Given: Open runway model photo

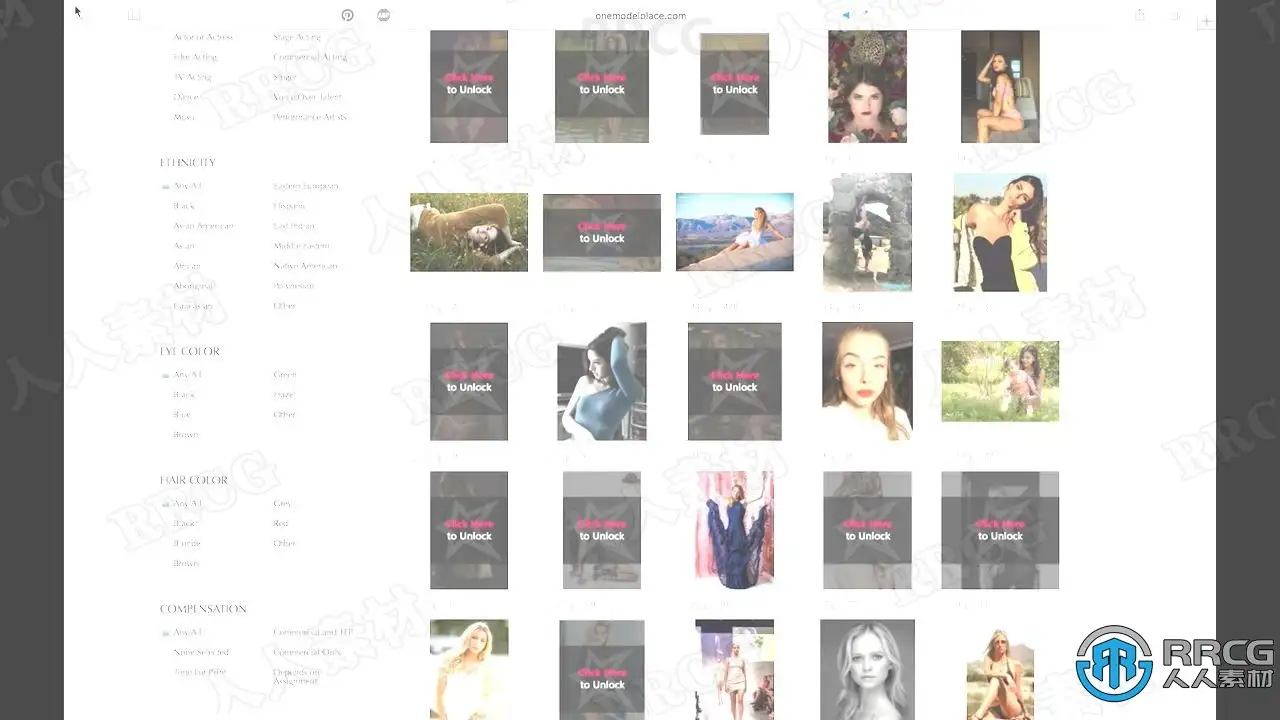Looking at the screenshot, I should point(735,670).
